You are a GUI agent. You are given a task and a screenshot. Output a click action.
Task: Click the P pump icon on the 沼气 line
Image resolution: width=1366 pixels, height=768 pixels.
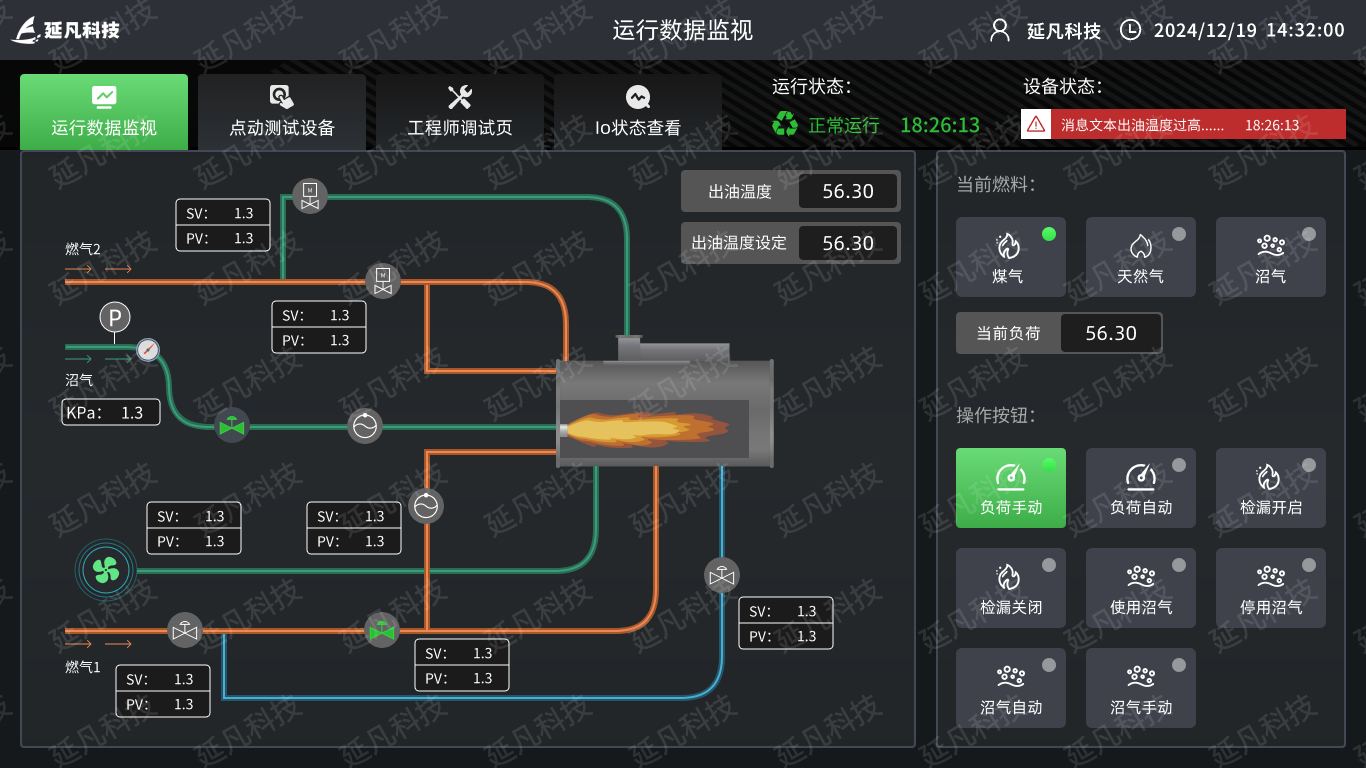coord(114,316)
